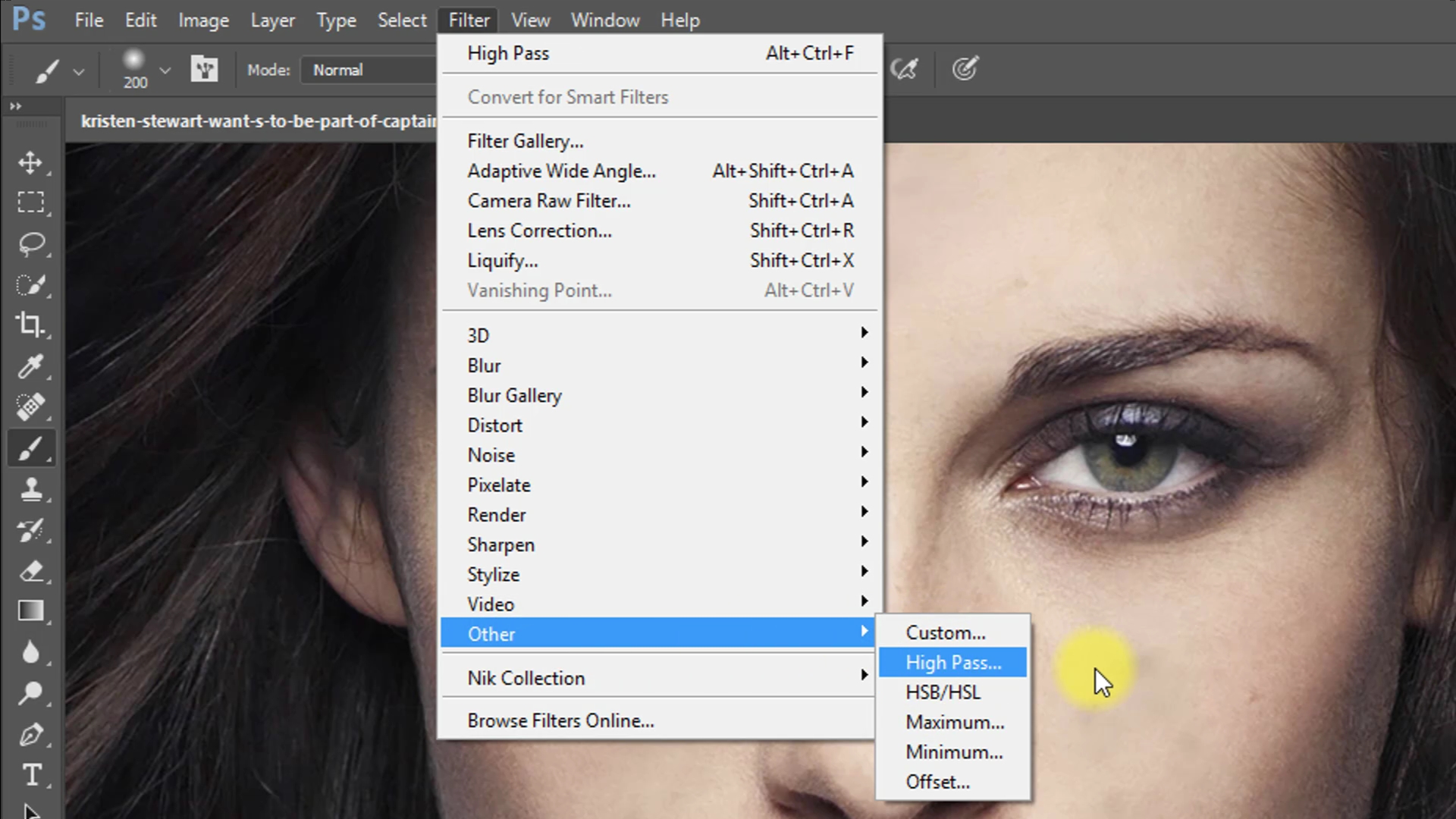Toggle the brush settings panel button
The width and height of the screenshot is (1456, 819).
coord(204,70)
